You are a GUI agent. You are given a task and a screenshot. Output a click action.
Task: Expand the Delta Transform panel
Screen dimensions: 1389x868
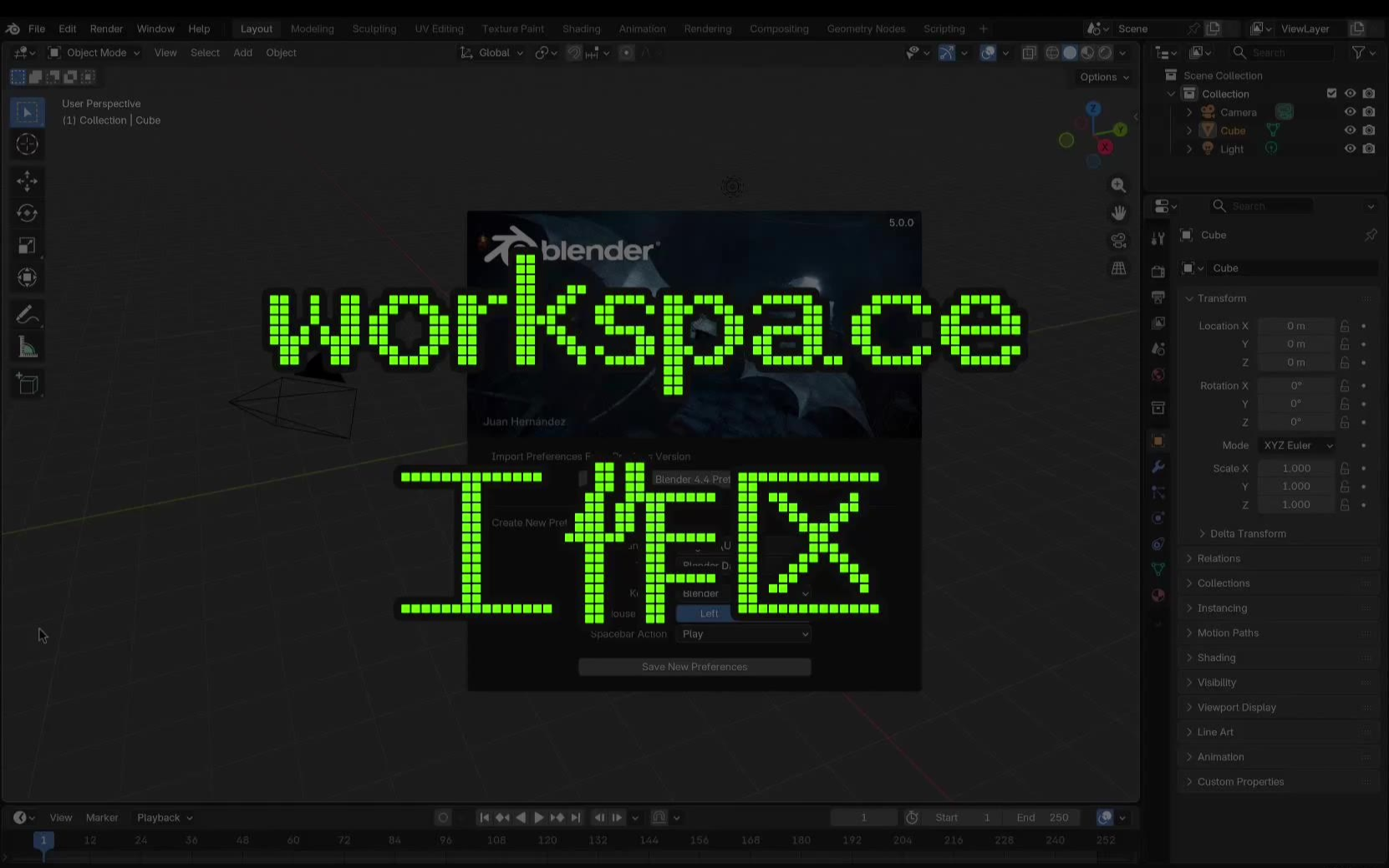[1248, 534]
